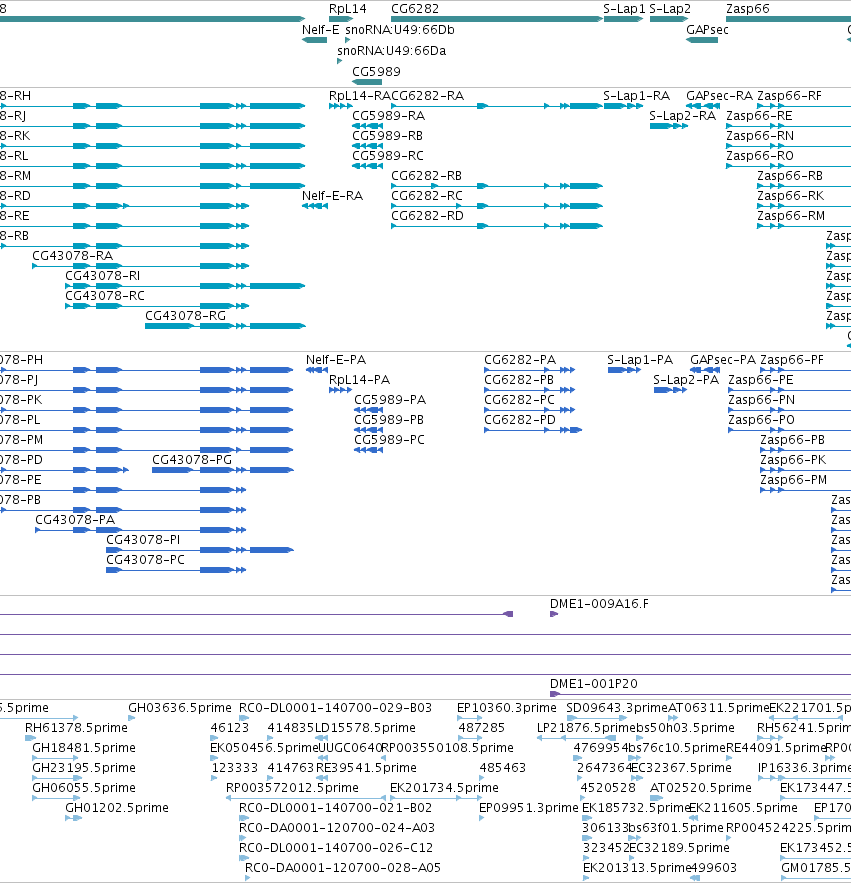Screen dimensions: 851x883
Task: Select the GAPsec gene feature
Action: point(702,40)
